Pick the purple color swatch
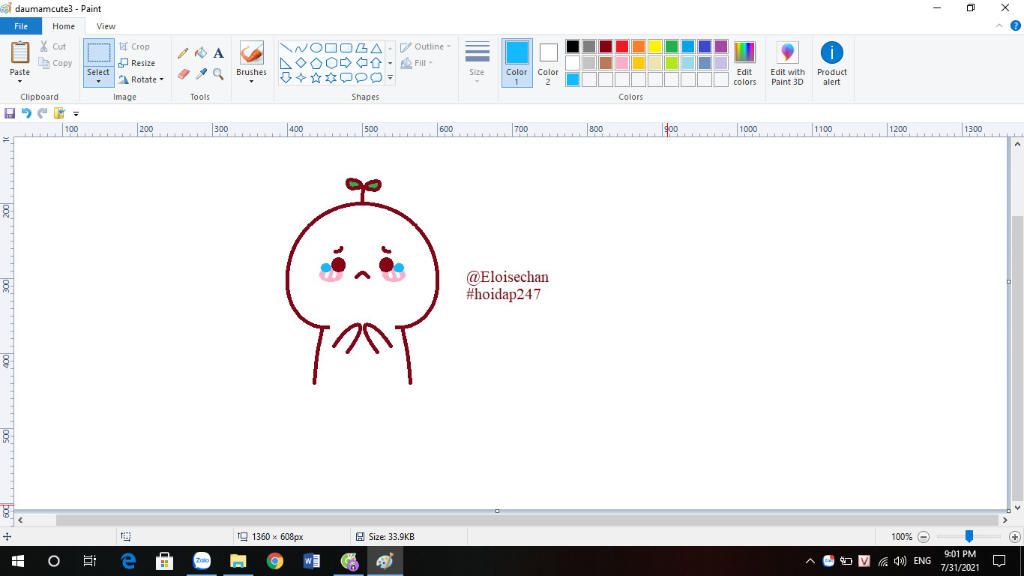This screenshot has width=1024, height=576. point(721,46)
